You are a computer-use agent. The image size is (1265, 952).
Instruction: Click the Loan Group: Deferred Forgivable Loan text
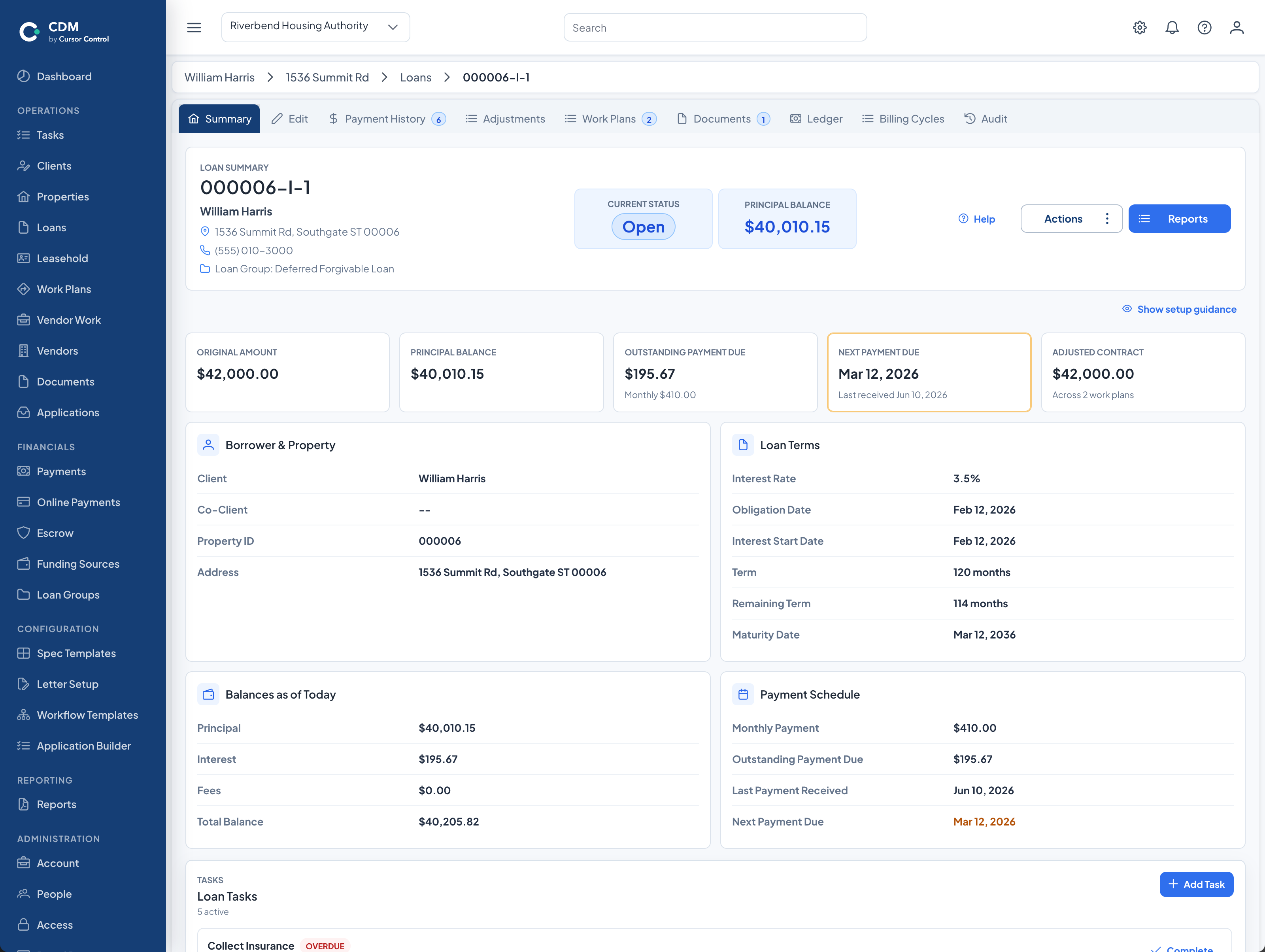[304, 269]
